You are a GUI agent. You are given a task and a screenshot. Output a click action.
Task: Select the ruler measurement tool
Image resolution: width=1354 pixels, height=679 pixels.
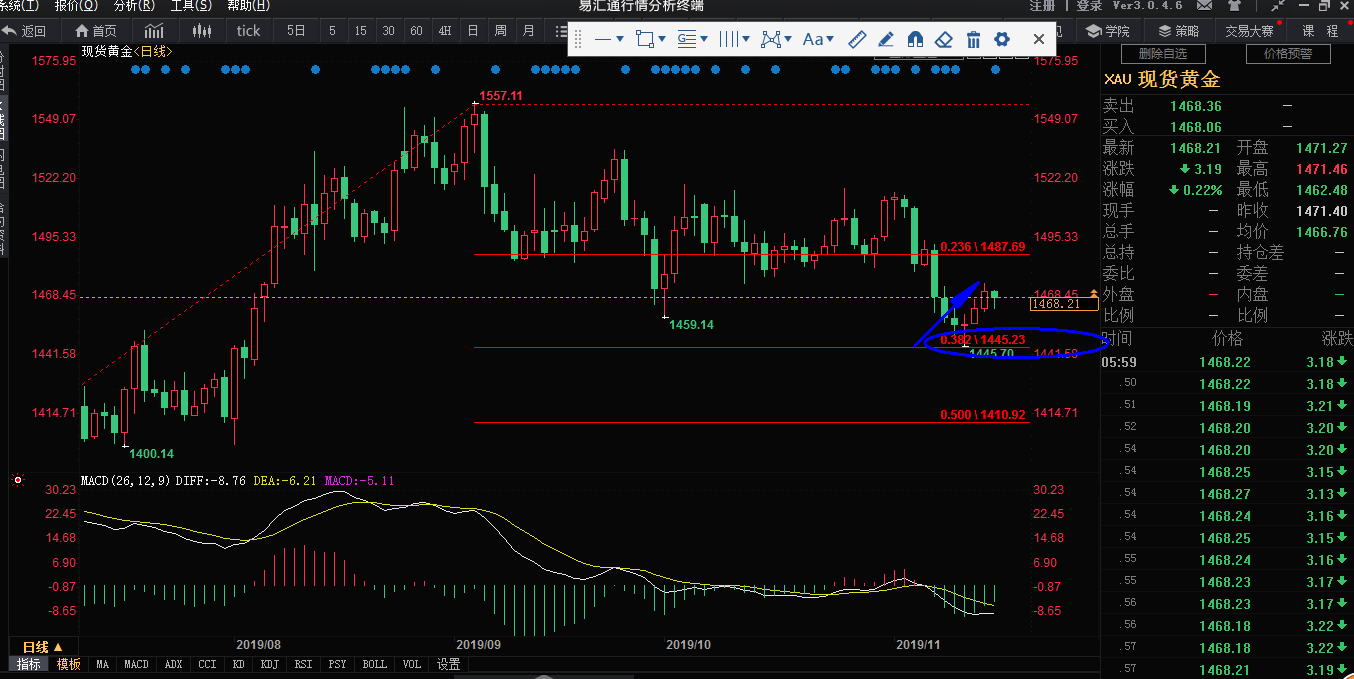tap(857, 40)
